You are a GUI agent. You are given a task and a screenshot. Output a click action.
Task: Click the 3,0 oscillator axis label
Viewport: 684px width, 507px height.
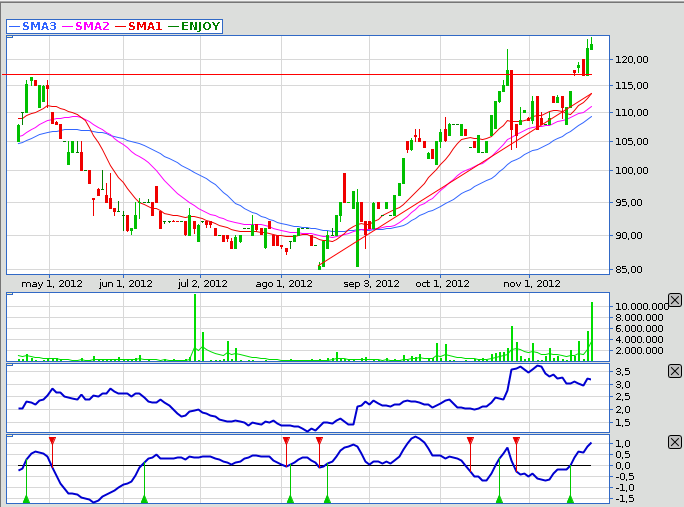click(622, 385)
